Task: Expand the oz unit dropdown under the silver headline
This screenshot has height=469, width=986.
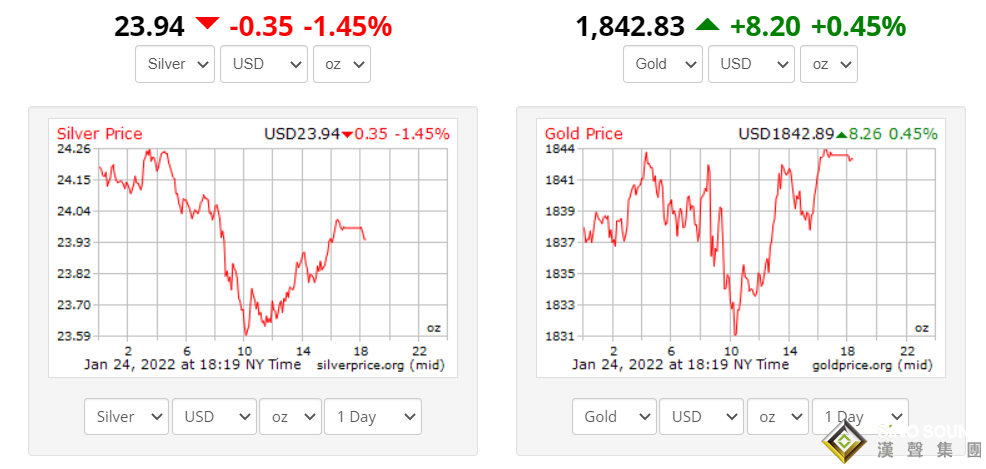Action: pyautogui.click(x=341, y=64)
